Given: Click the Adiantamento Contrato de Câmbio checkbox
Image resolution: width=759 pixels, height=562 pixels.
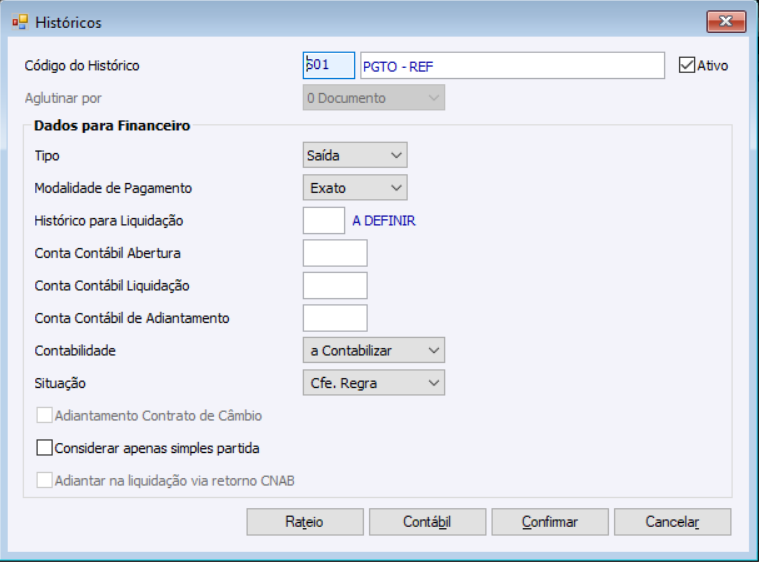Looking at the screenshot, I should coord(45,415).
